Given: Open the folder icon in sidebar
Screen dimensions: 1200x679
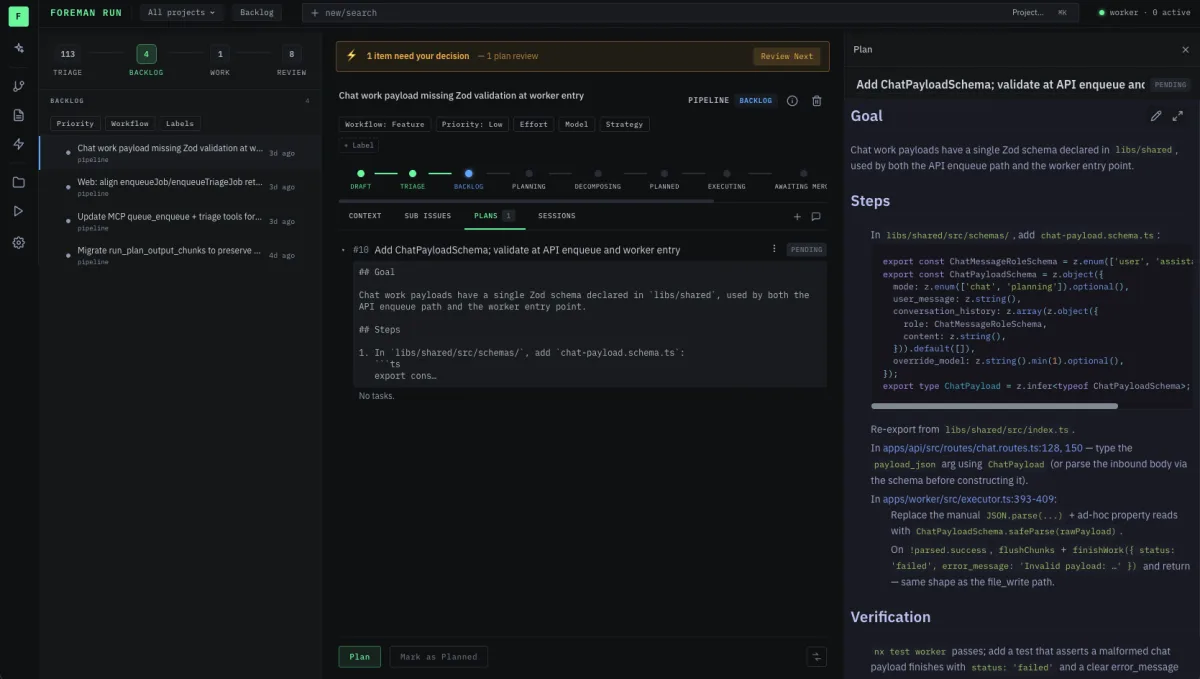Looking at the screenshot, I should pyautogui.click(x=18, y=182).
